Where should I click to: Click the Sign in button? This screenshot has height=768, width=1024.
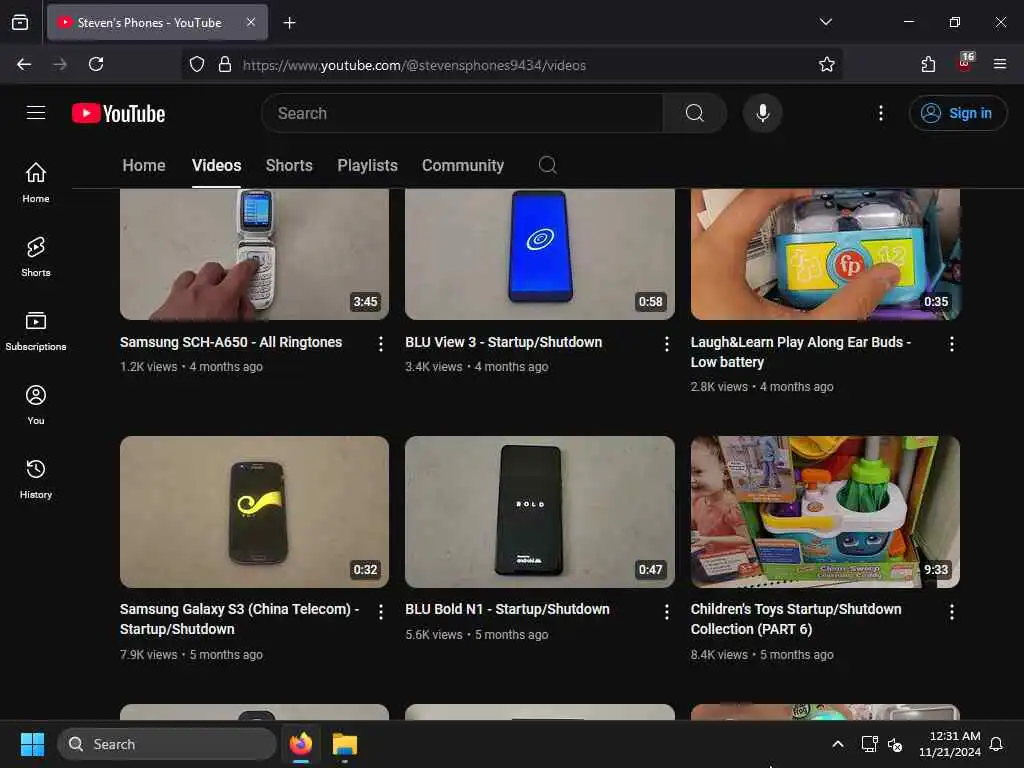pos(957,113)
